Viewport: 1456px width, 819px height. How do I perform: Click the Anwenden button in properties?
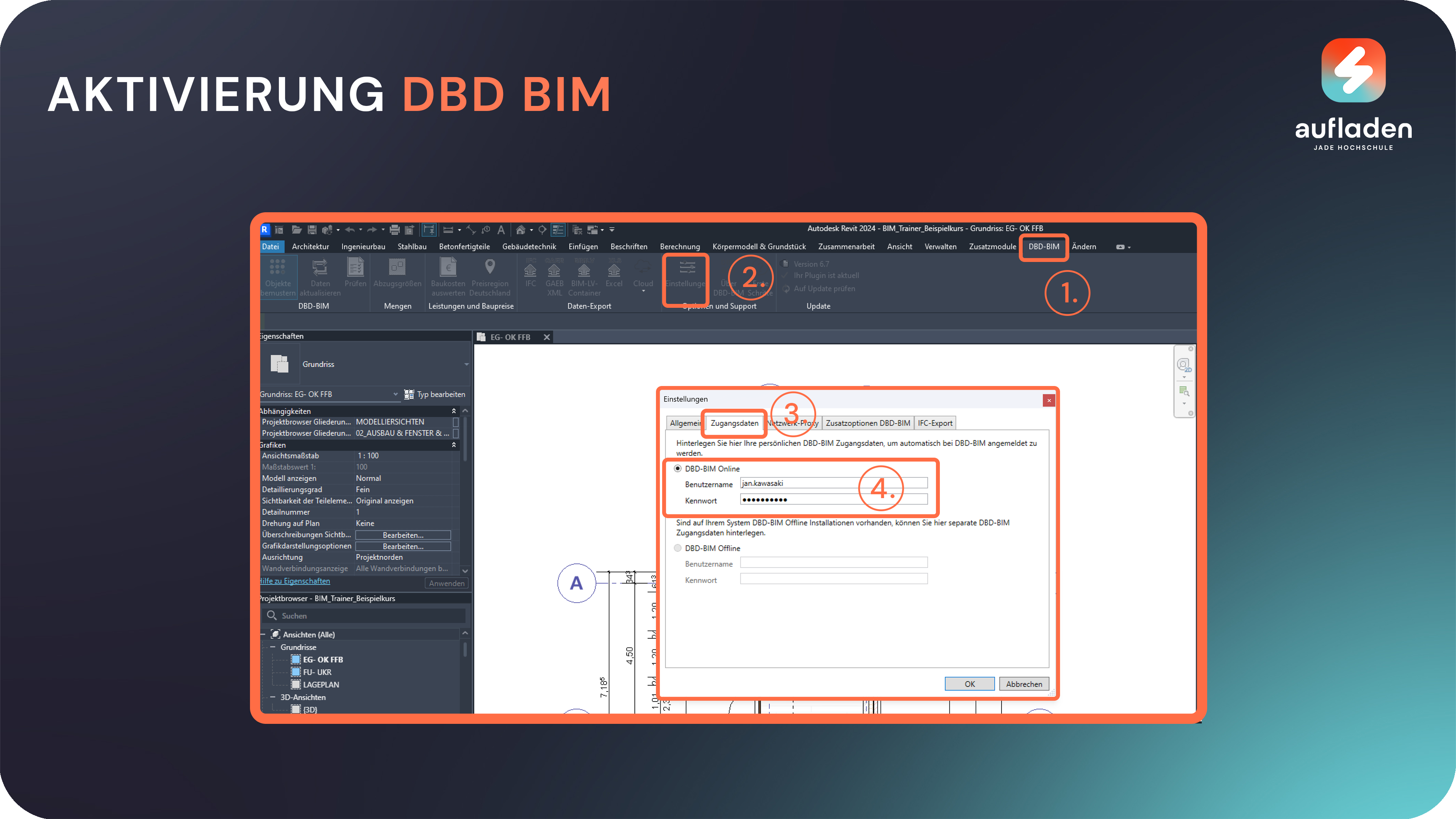446,583
